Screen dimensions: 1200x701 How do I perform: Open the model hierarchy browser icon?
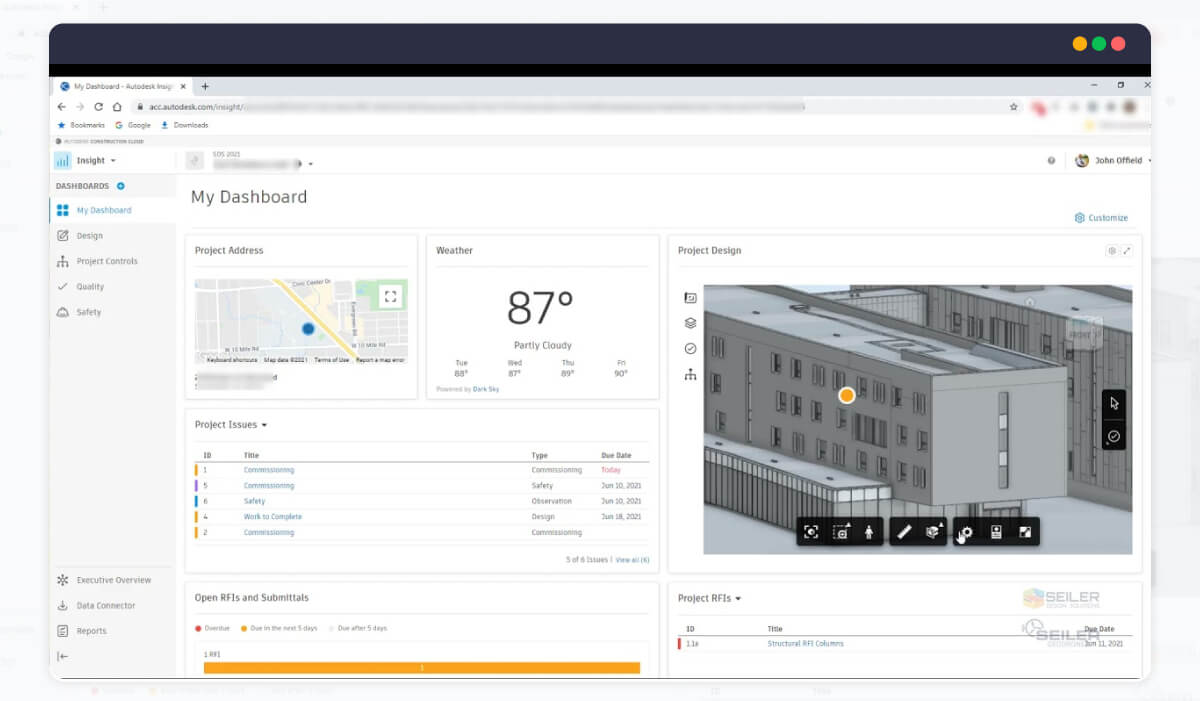691,373
